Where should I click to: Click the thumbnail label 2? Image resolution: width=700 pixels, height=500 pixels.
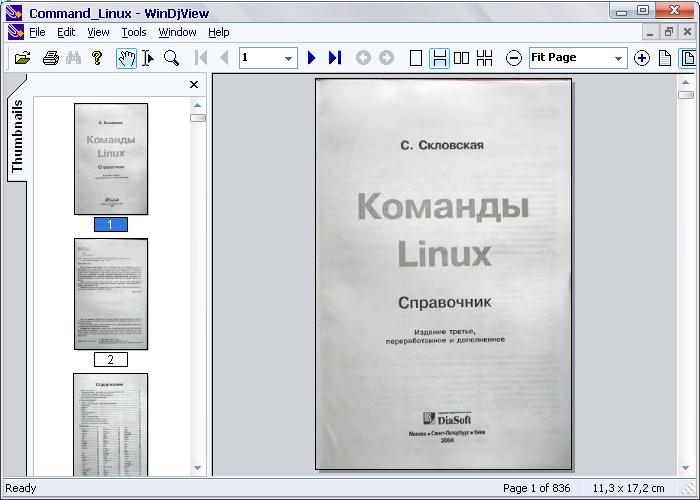click(x=111, y=359)
